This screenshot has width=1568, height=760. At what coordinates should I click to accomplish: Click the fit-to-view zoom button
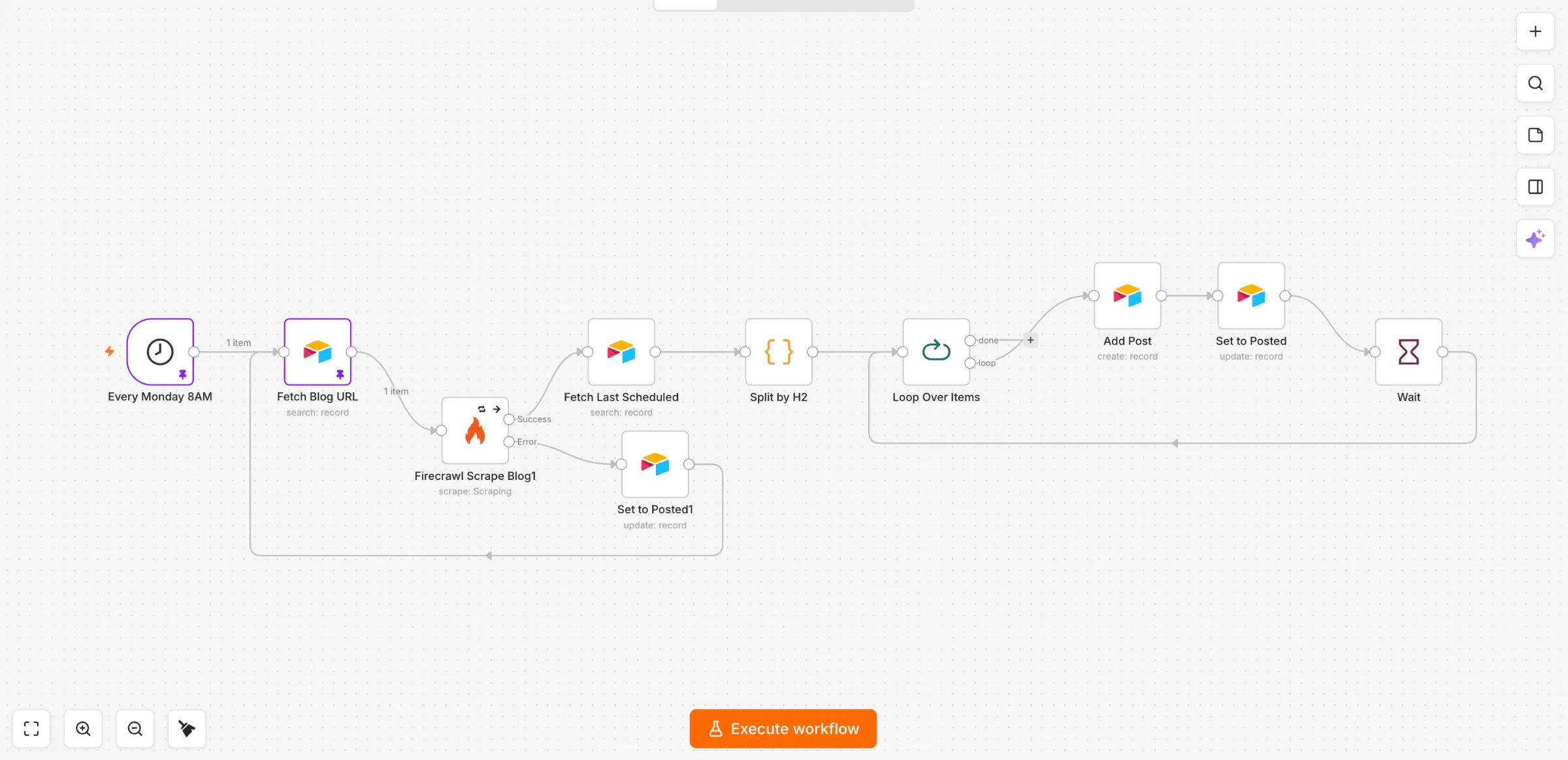pos(31,729)
